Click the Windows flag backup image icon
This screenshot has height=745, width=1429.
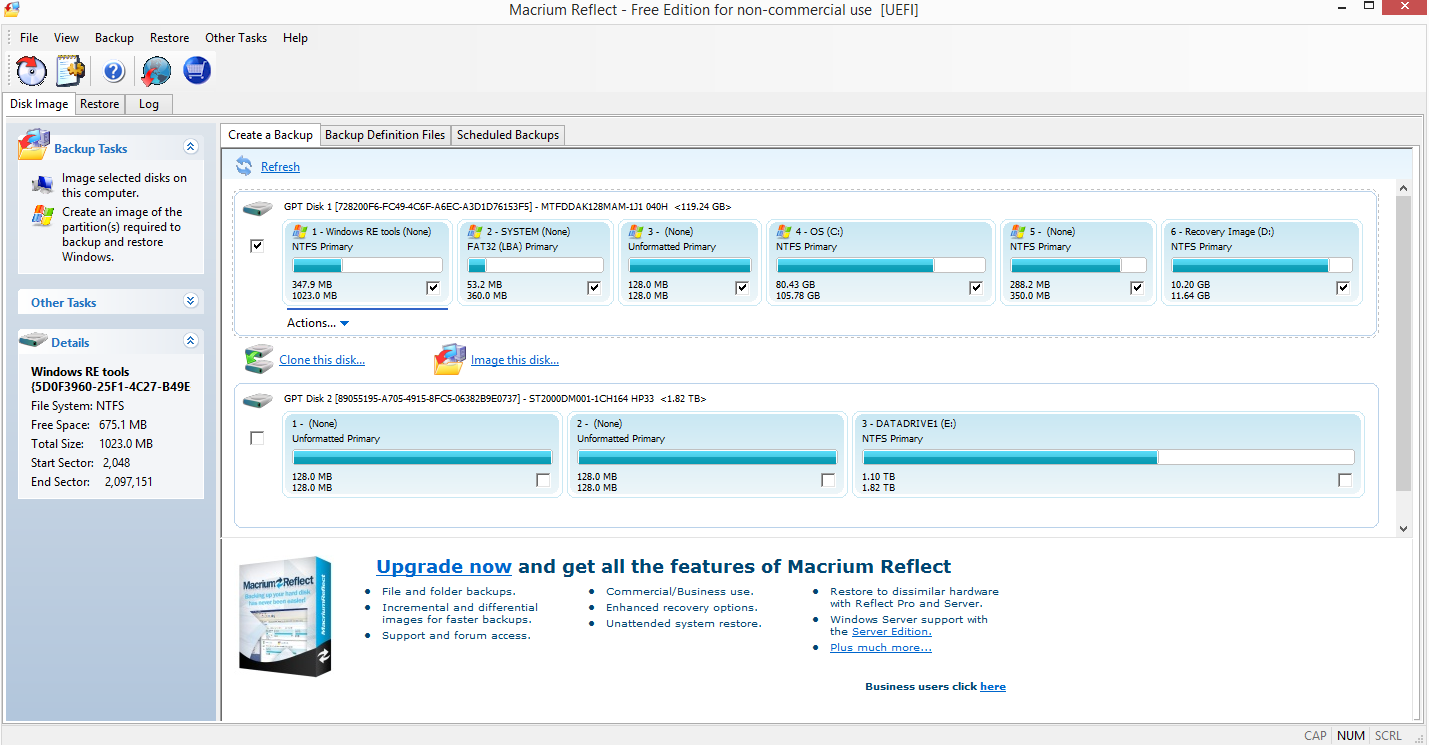[43, 216]
